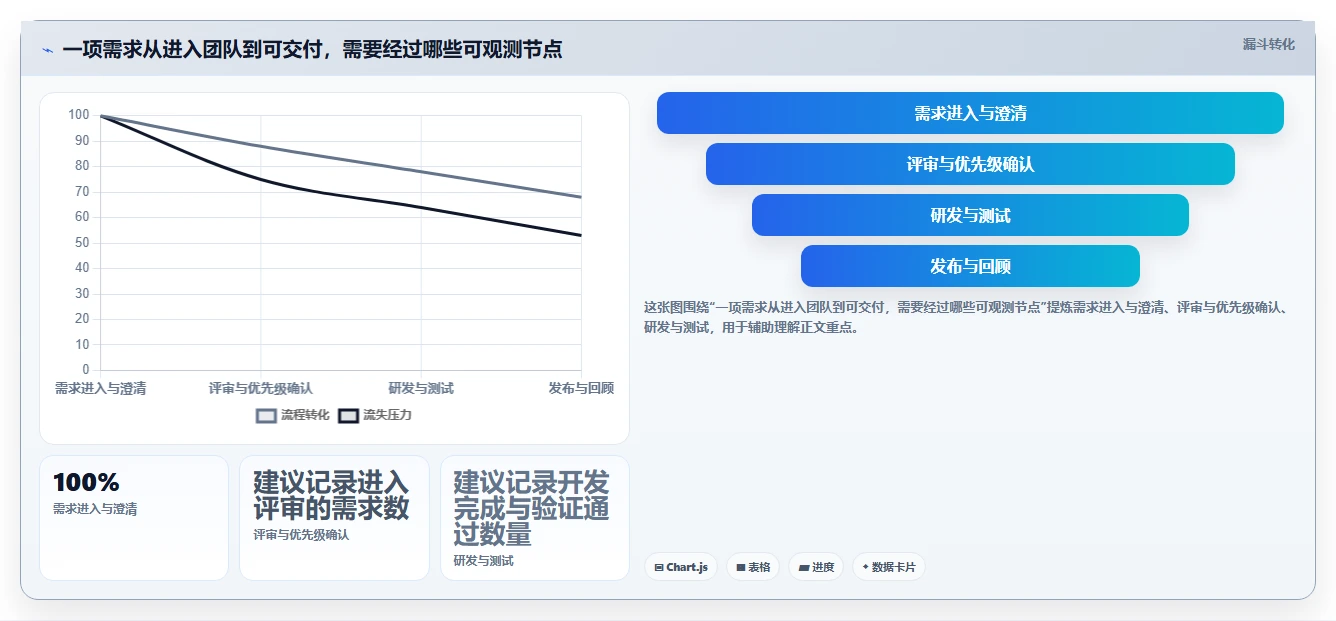Click the 流失压力 legend color box
This screenshot has height=621, width=1336.
coord(348,415)
